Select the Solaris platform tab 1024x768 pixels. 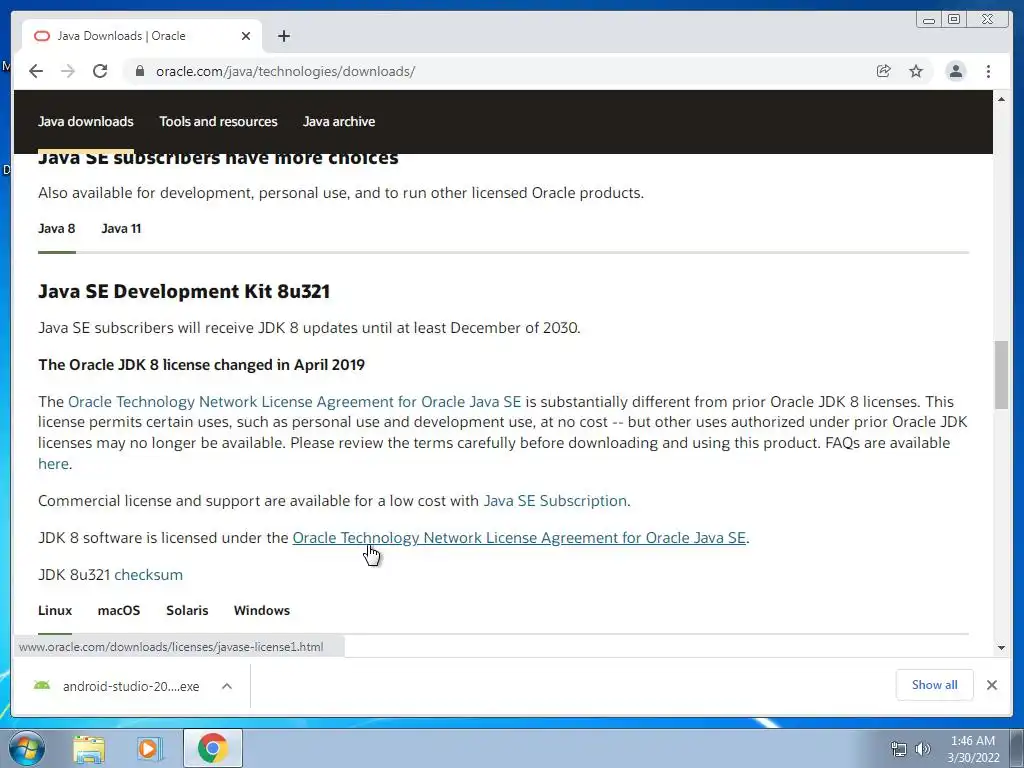[x=187, y=611]
